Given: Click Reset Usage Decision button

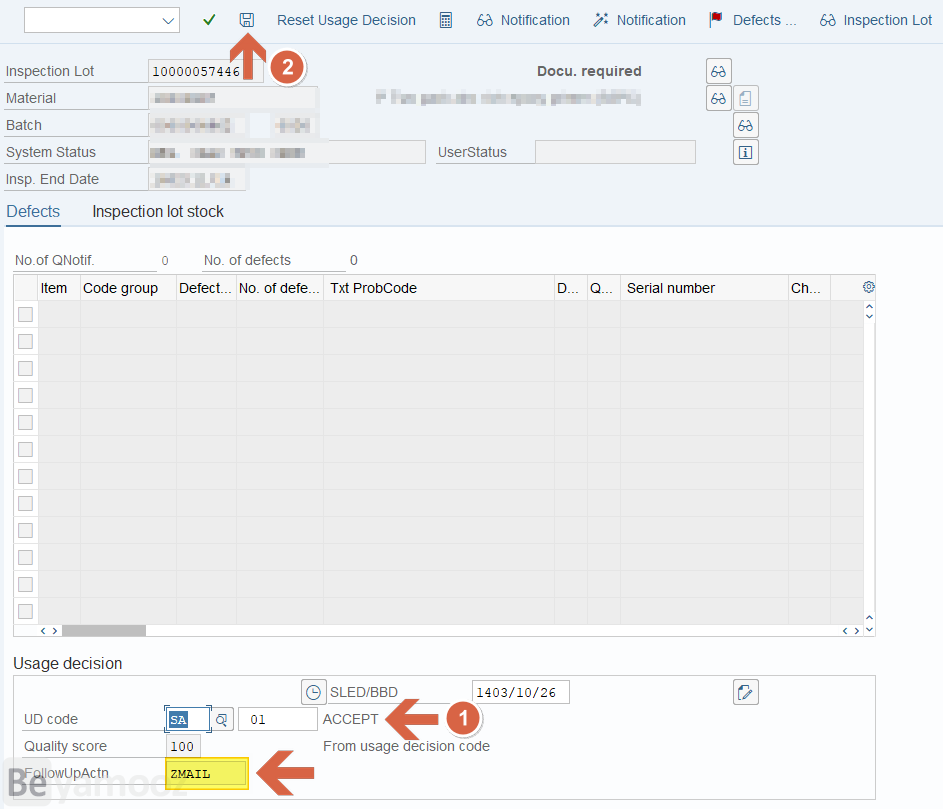Looking at the screenshot, I should (346, 20).
